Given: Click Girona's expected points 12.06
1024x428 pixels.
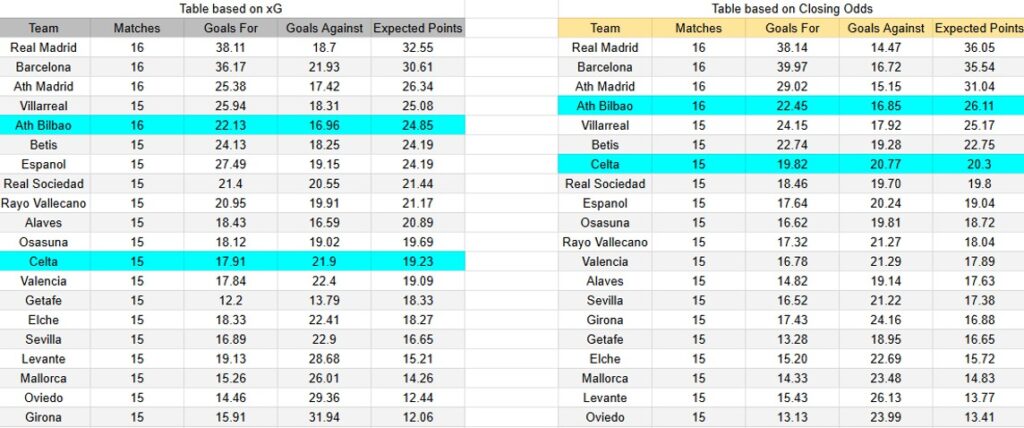Looking at the screenshot, I should tap(418, 417).
